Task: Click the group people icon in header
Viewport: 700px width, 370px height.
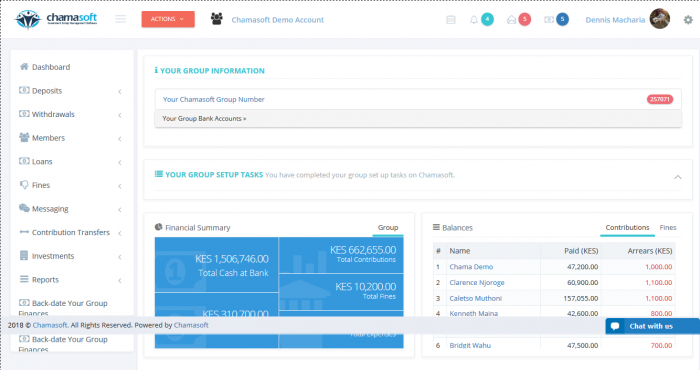Action: 217,19
